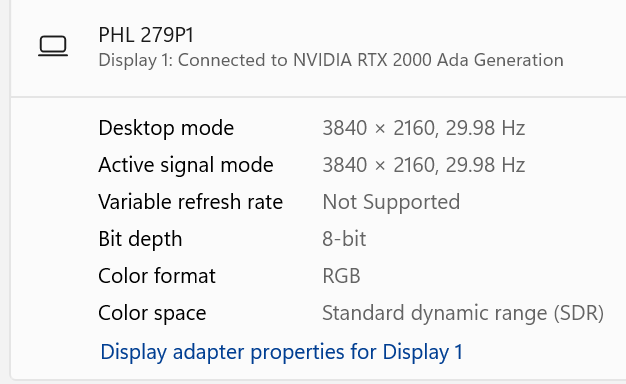Open Display adapter properties for Display 1
The width and height of the screenshot is (626, 384).
pyautogui.click(x=281, y=352)
